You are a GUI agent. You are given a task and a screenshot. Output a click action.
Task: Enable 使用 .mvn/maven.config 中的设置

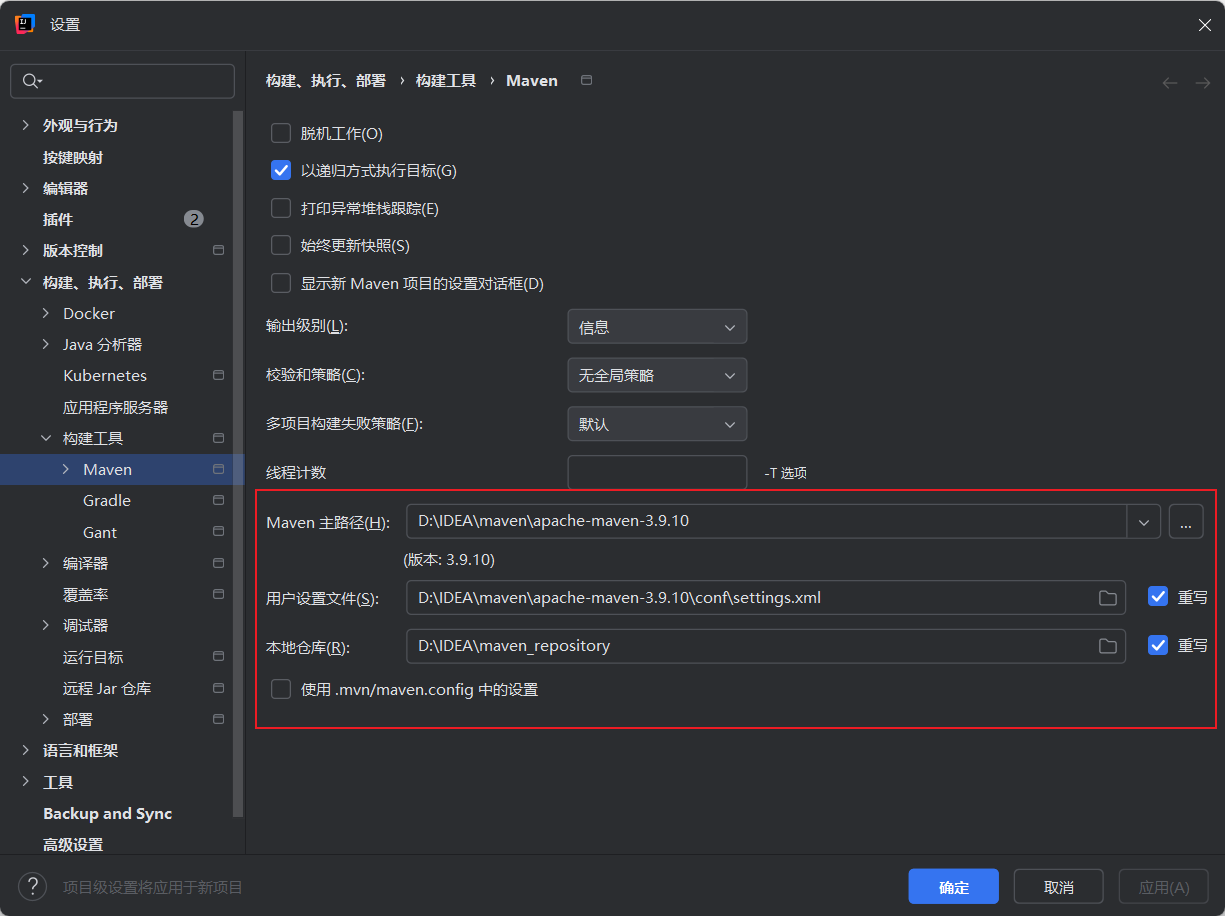pyautogui.click(x=281, y=689)
